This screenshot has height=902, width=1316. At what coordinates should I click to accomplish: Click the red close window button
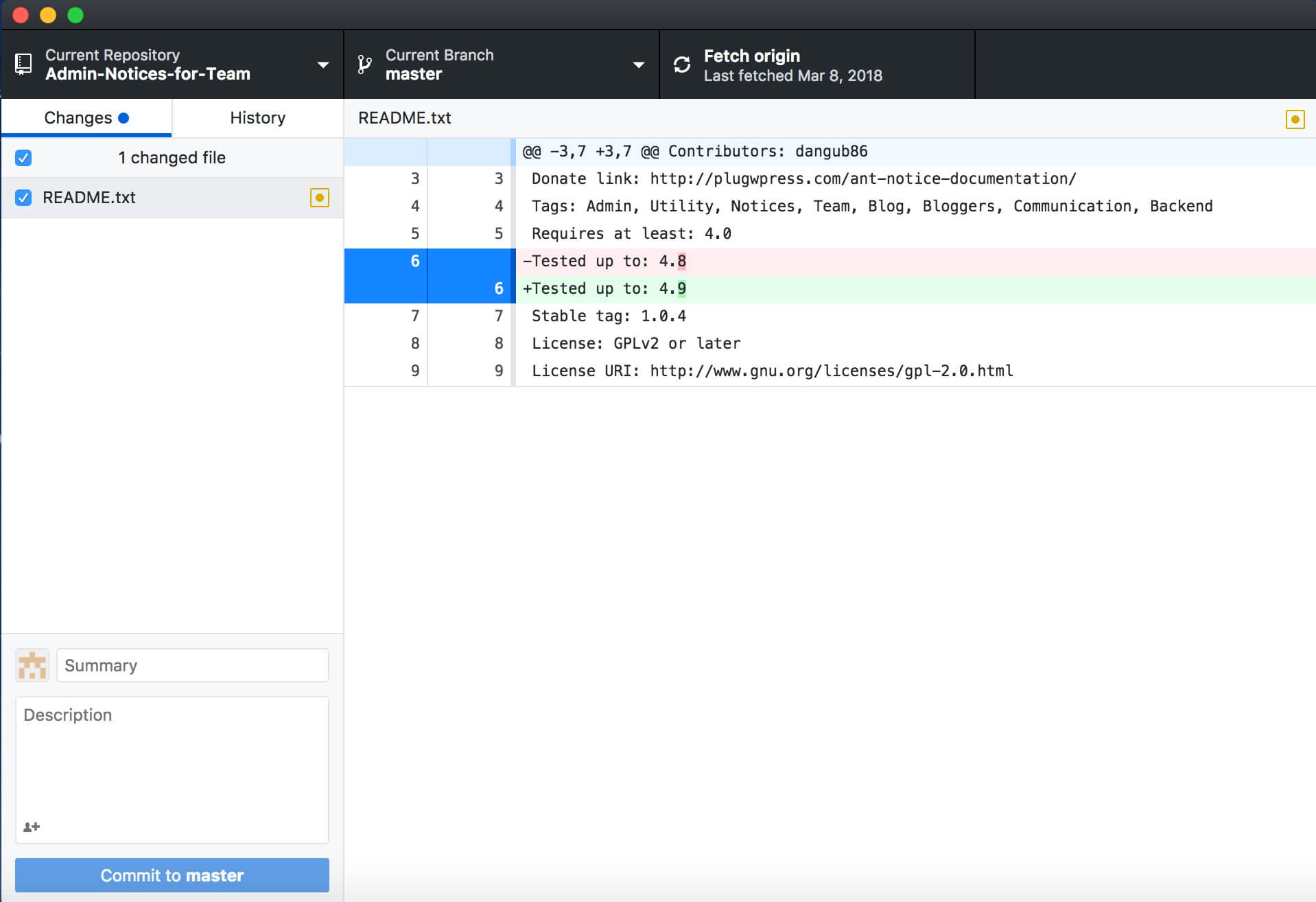coord(21,14)
